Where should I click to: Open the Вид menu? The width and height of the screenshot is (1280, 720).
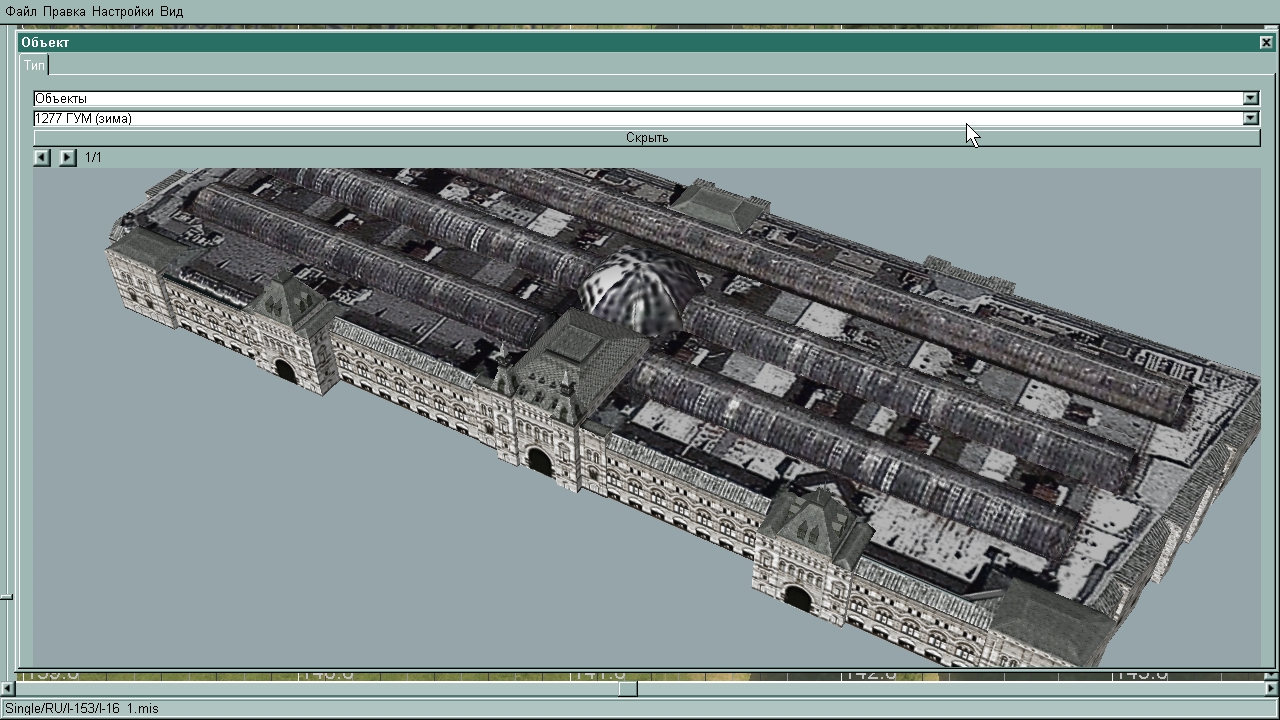pos(171,11)
